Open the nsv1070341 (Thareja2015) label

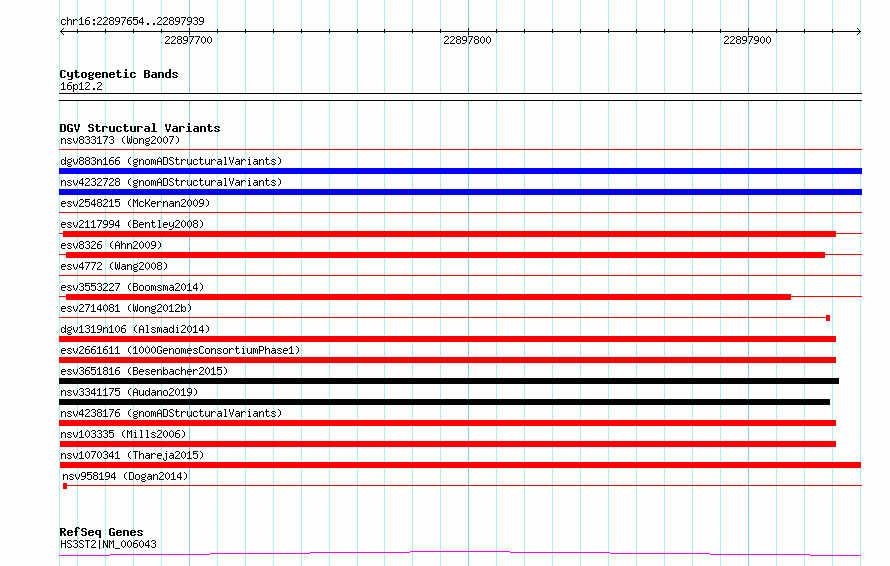click(132, 455)
